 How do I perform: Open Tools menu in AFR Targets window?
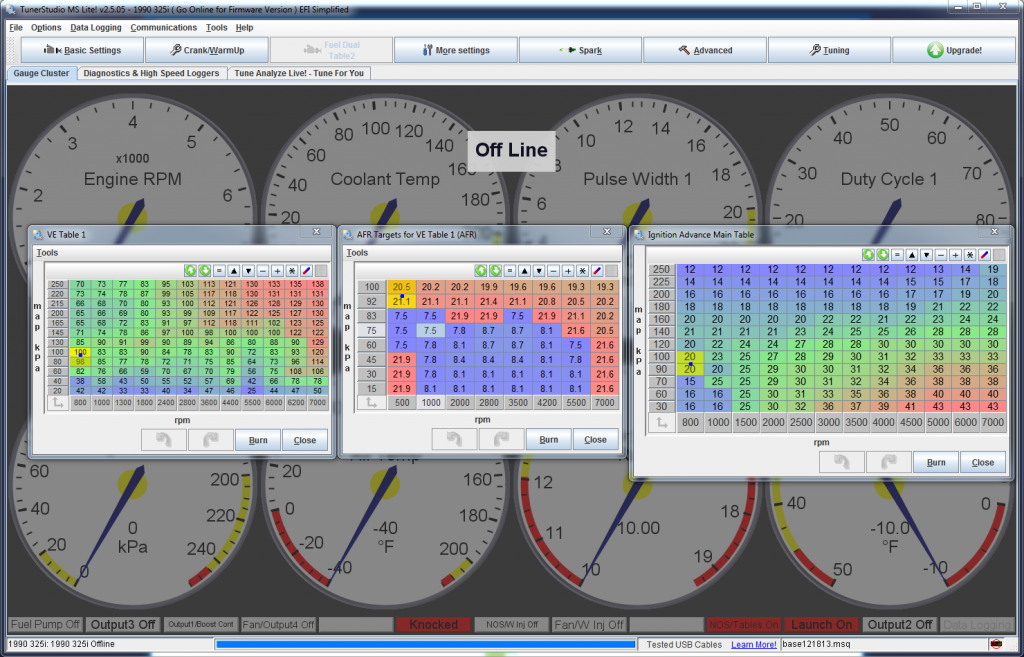point(357,253)
